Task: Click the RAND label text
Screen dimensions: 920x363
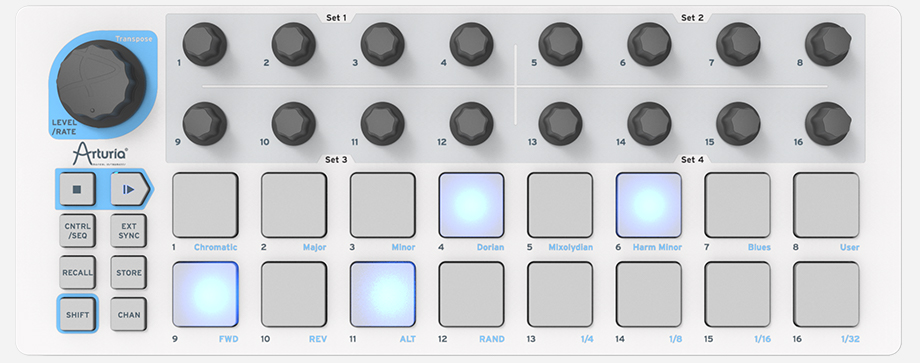Action: tap(492, 339)
